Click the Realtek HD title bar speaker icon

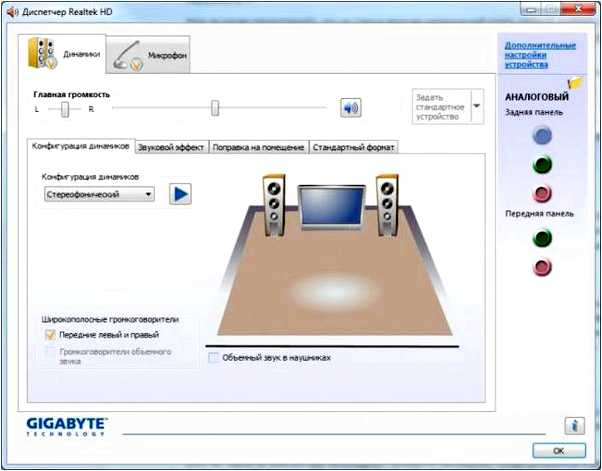point(12,12)
